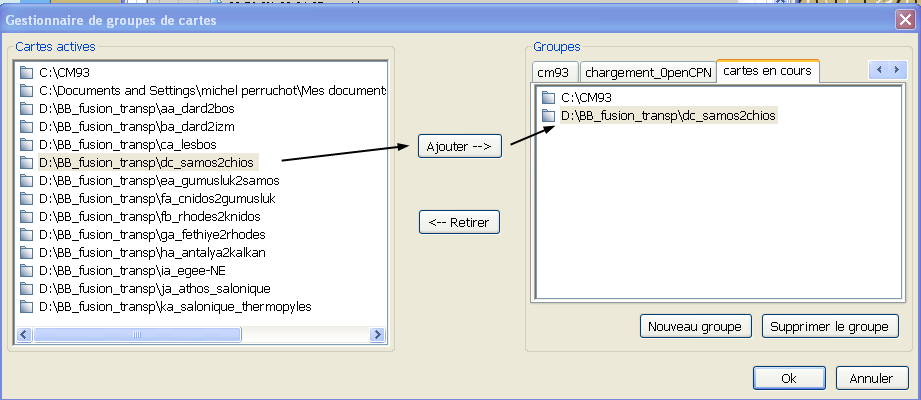Click folder icon of aa_dard2bos entry
Image resolution: width=921 pixels, height=400 pixels.
click(x=27, y=108)
